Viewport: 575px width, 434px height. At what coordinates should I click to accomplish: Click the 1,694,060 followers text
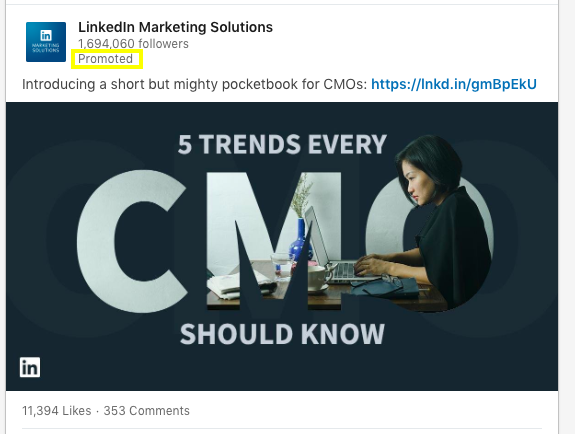pos(133,44)
